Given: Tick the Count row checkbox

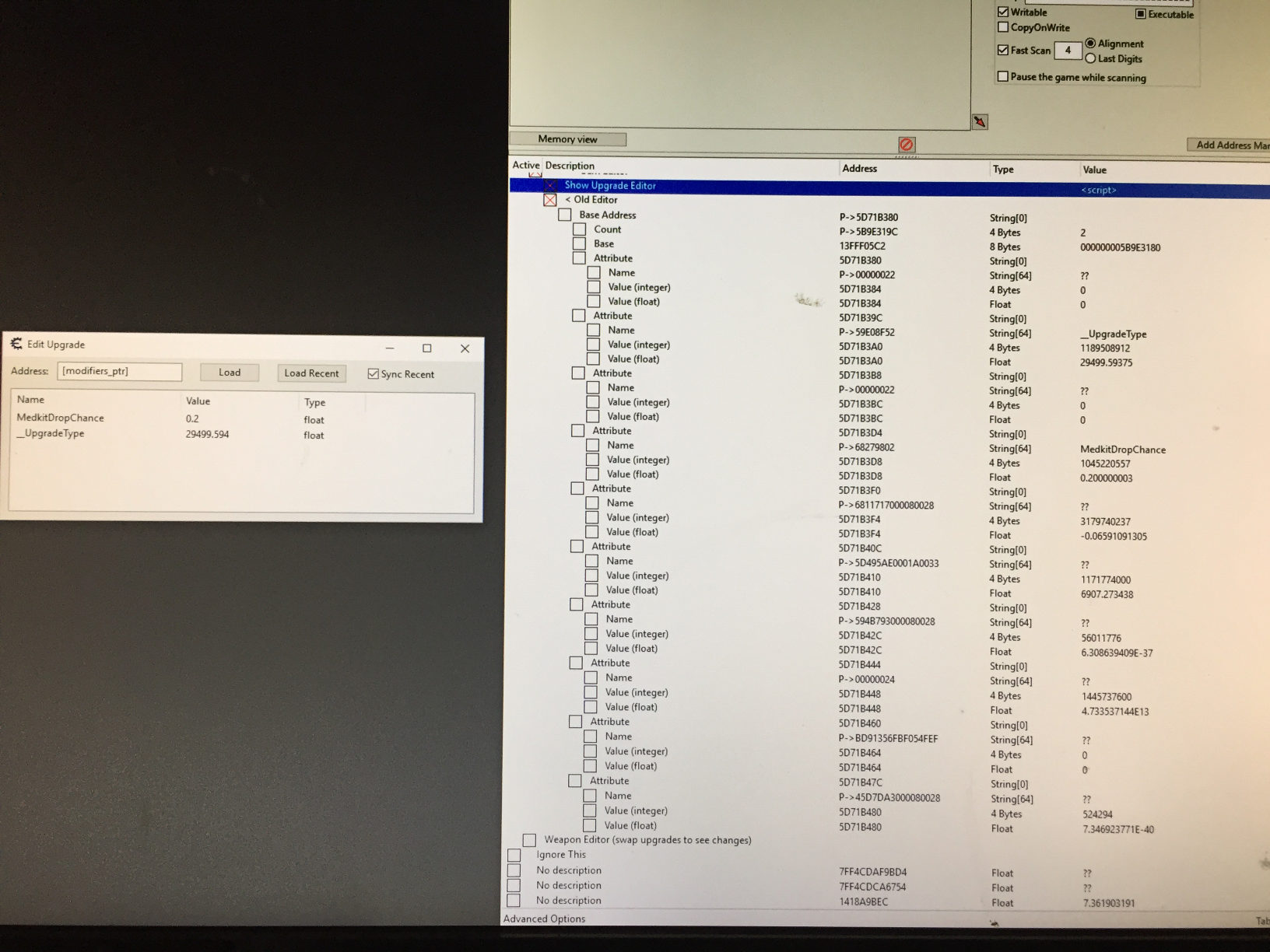Looking at the screenshot, I should [580, 229].
